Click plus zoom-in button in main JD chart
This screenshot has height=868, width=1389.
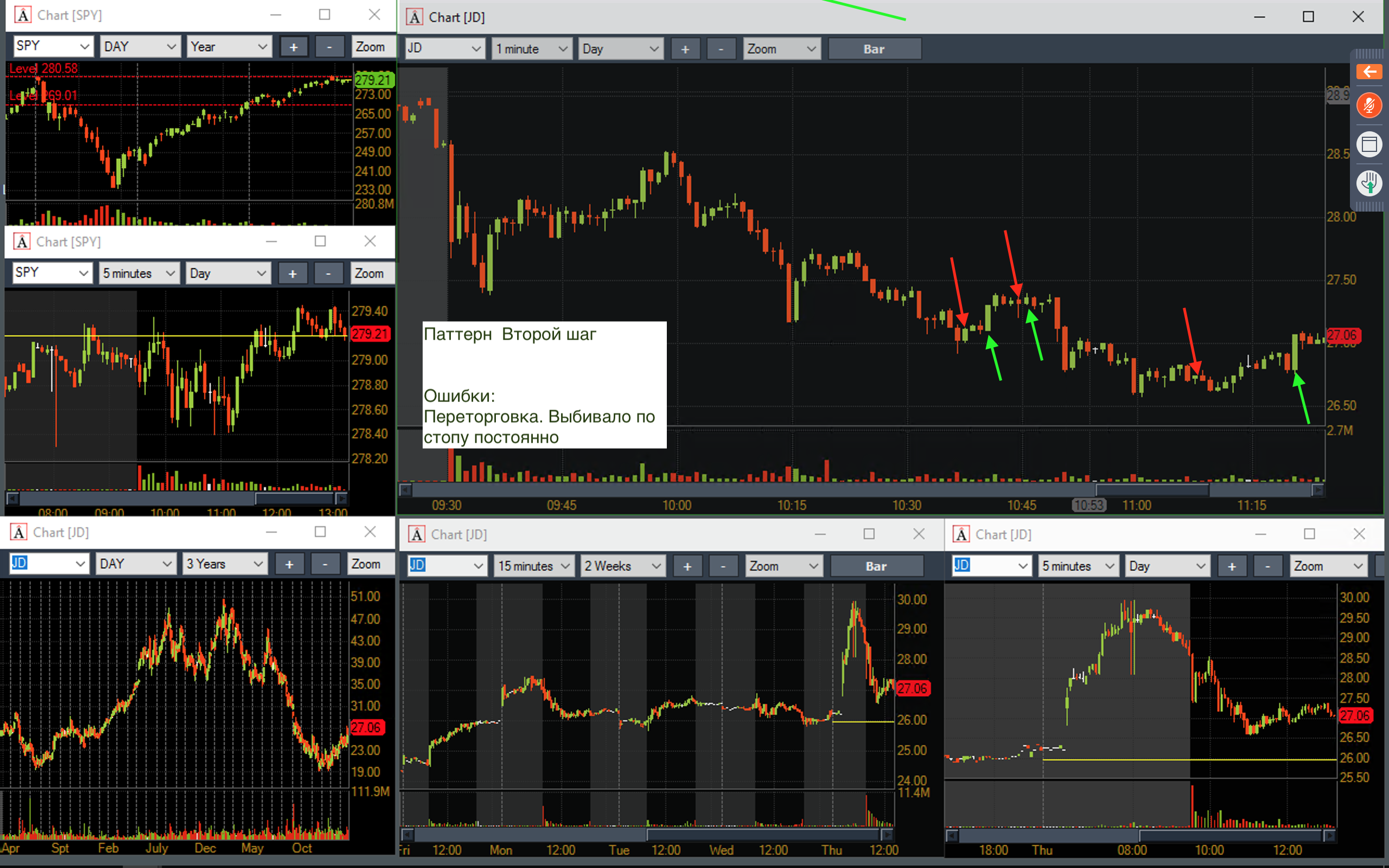(x=685, y=49)
